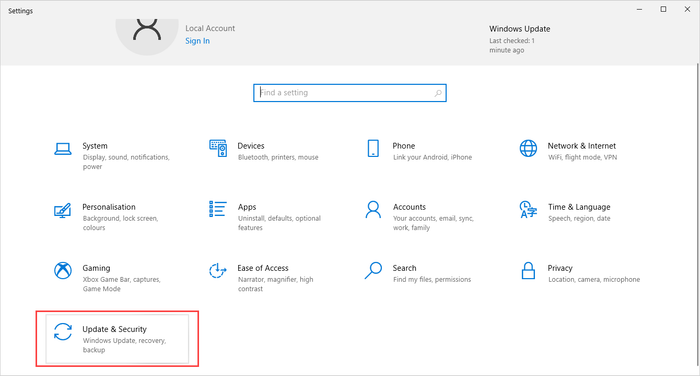Open the Privacy padlock icon
Viewport: 700px width, 376px height.
tap(528, 271)
